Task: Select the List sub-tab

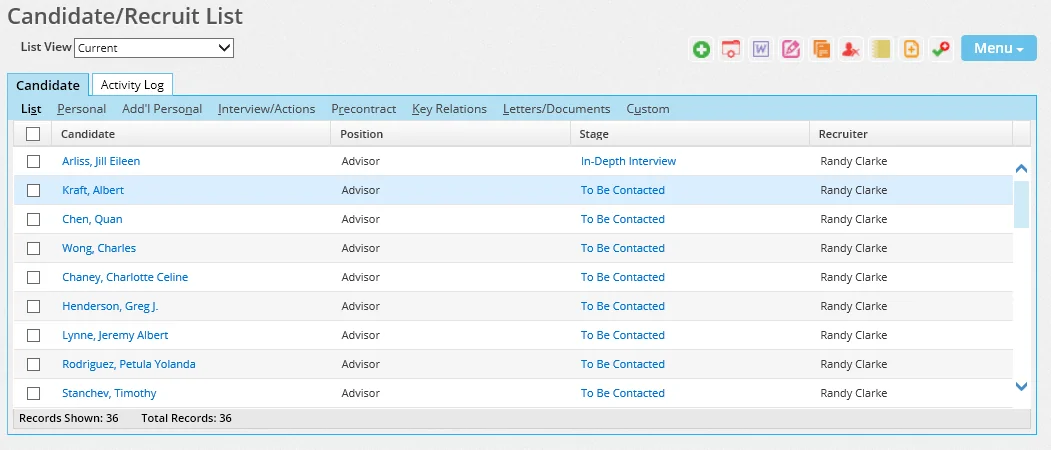Action: coord(32,109)
